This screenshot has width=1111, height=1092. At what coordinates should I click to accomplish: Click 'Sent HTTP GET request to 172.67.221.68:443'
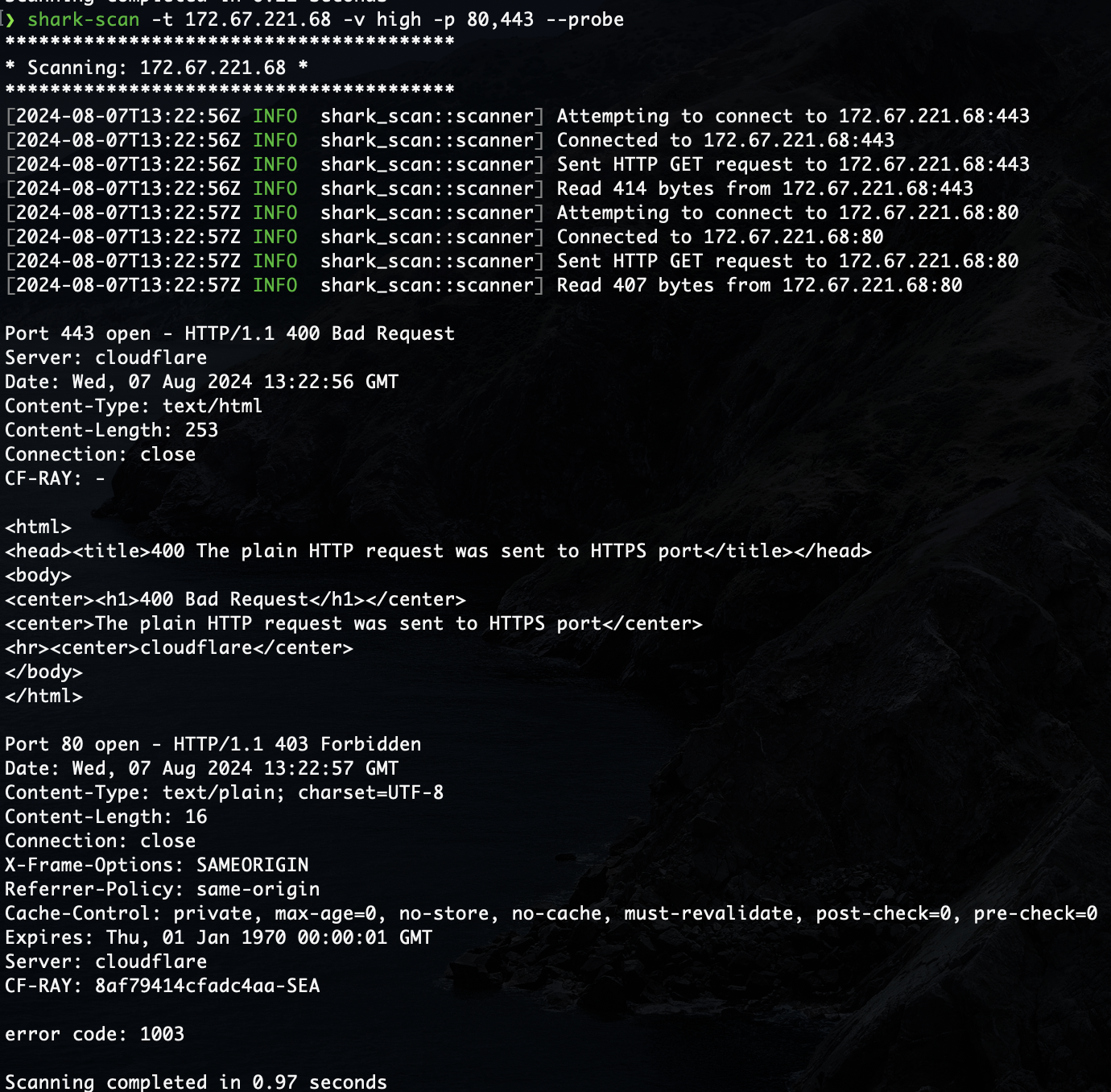point(793,164)
